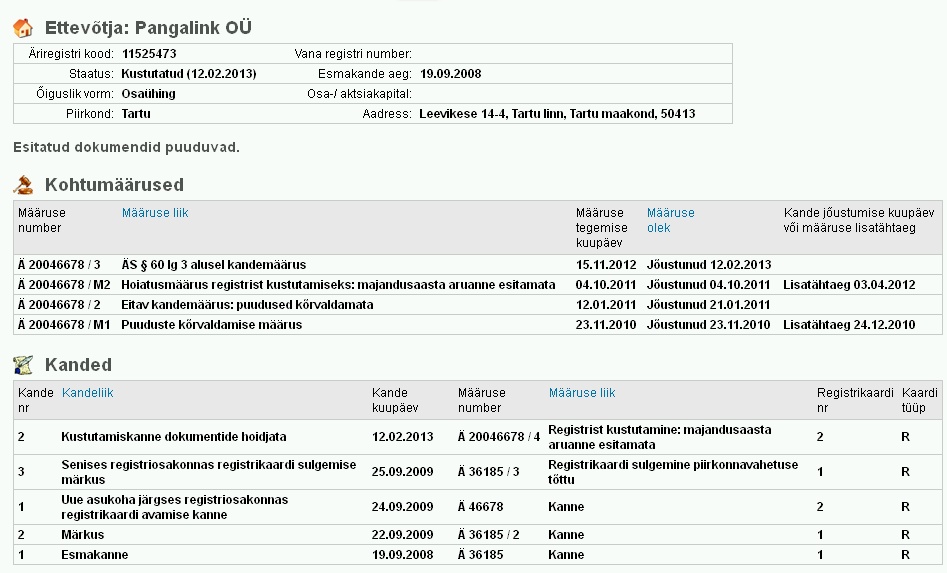Sort entries table by Määruse liik header

tap(582, 392)
